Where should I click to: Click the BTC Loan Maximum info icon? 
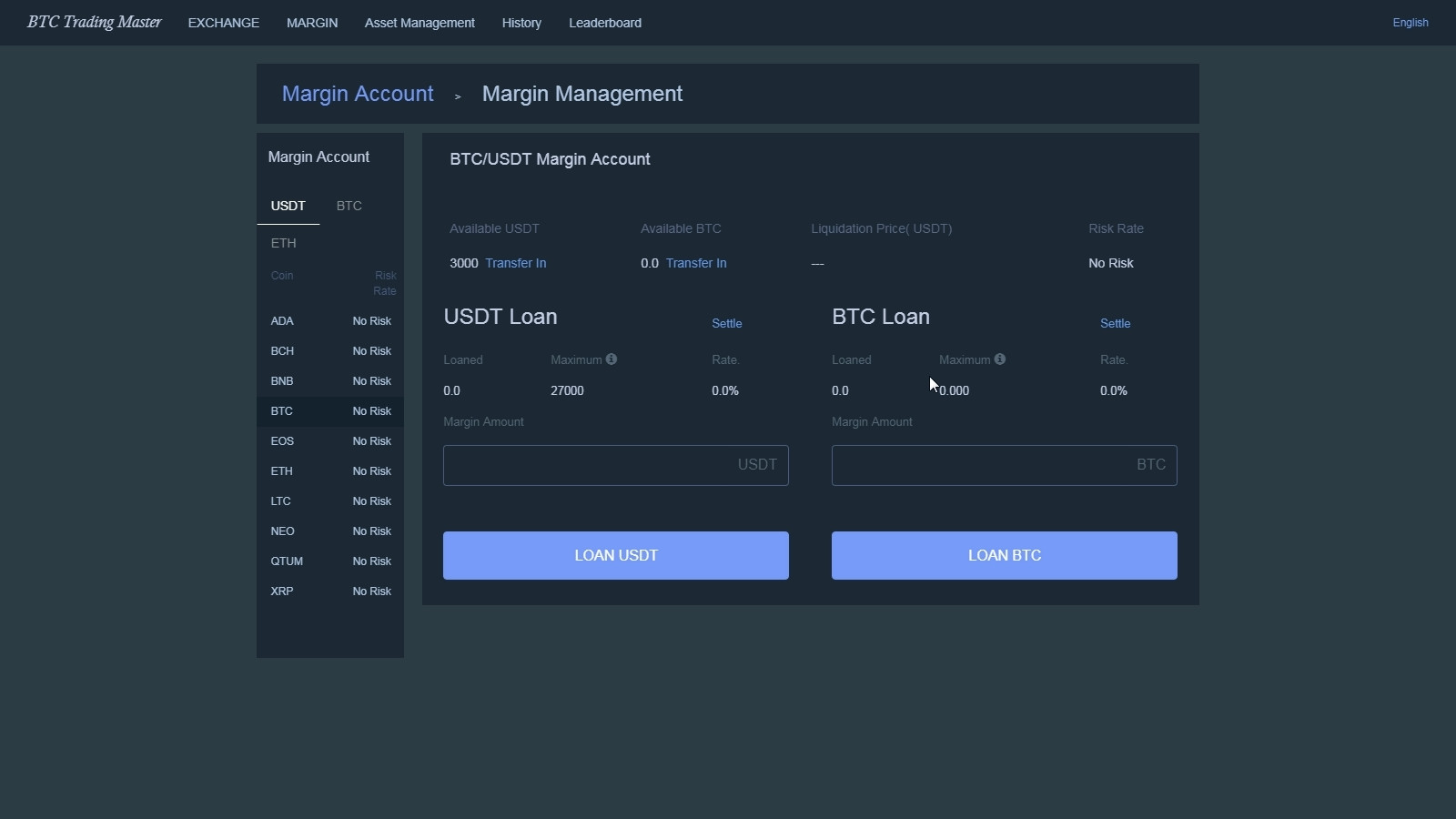(1000, 359)
